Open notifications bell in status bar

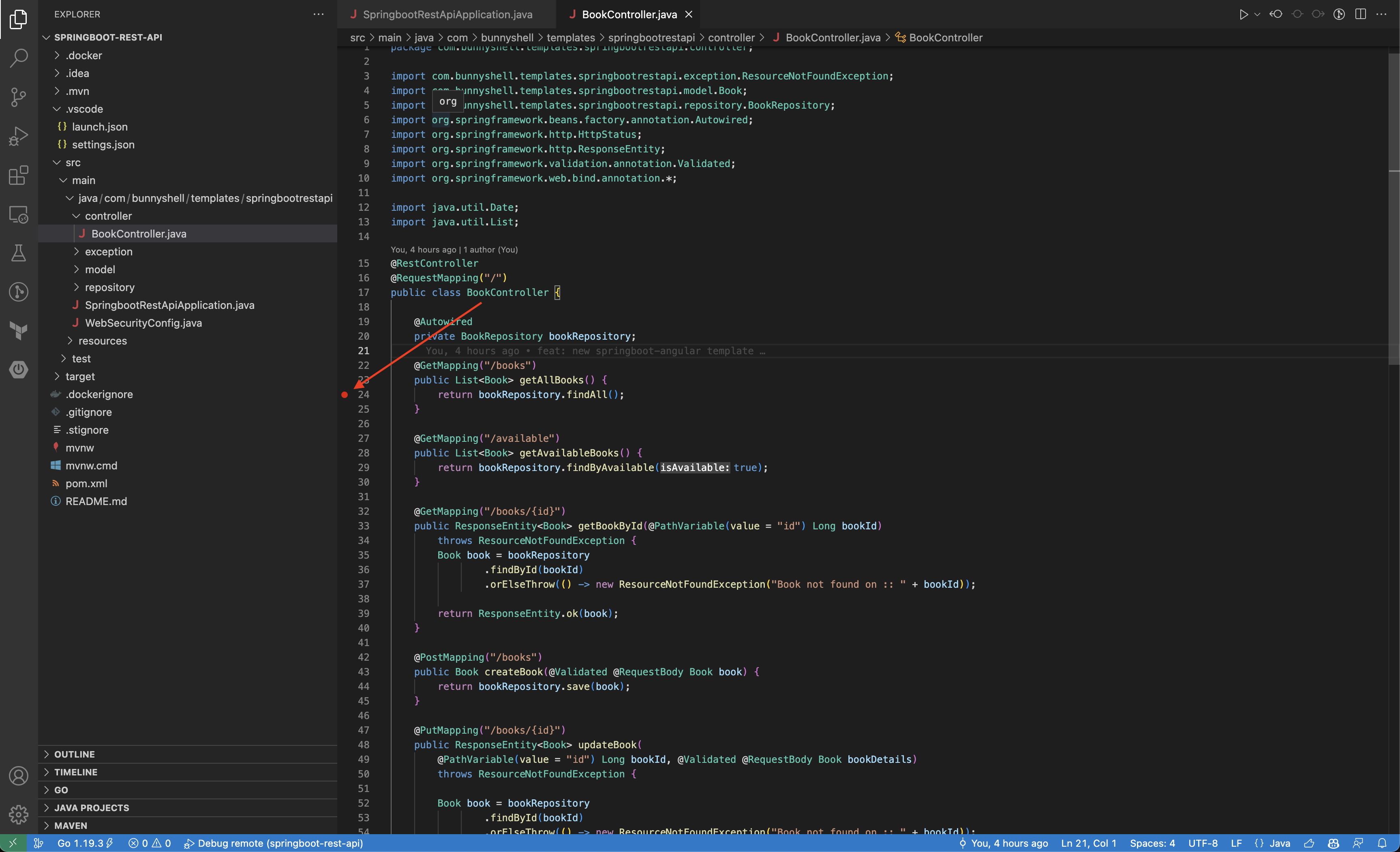click(1383, 843)
